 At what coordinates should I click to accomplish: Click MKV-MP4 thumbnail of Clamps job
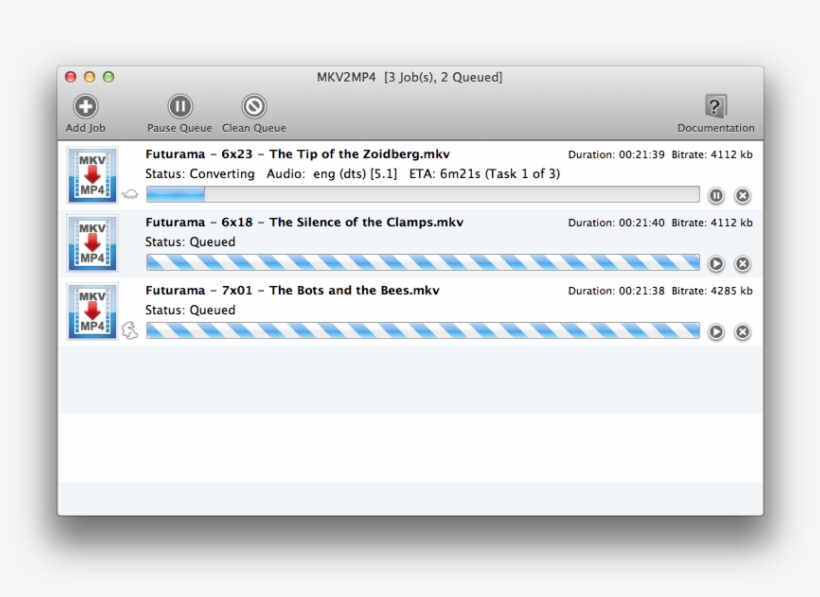pyautogui.click(x=92, y=243)
